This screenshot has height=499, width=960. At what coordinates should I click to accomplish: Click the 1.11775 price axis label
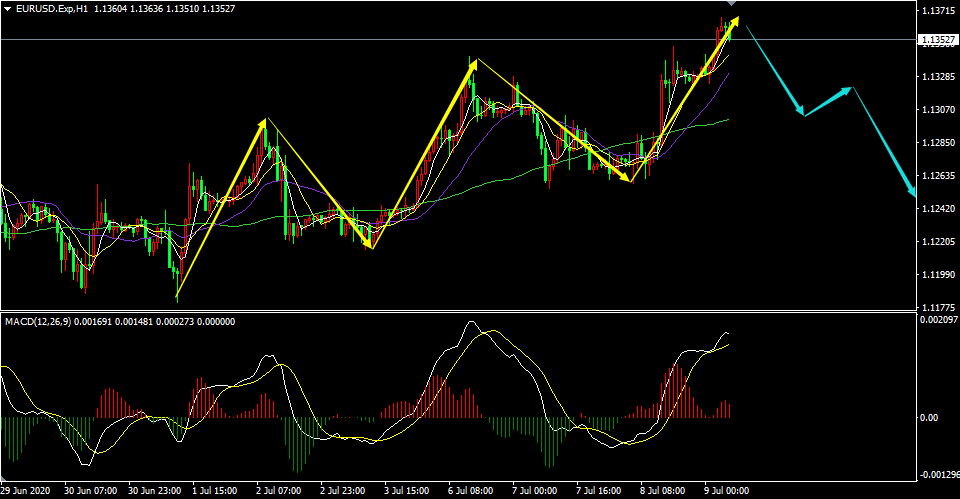pyautogui.click(x=938, y=307)
